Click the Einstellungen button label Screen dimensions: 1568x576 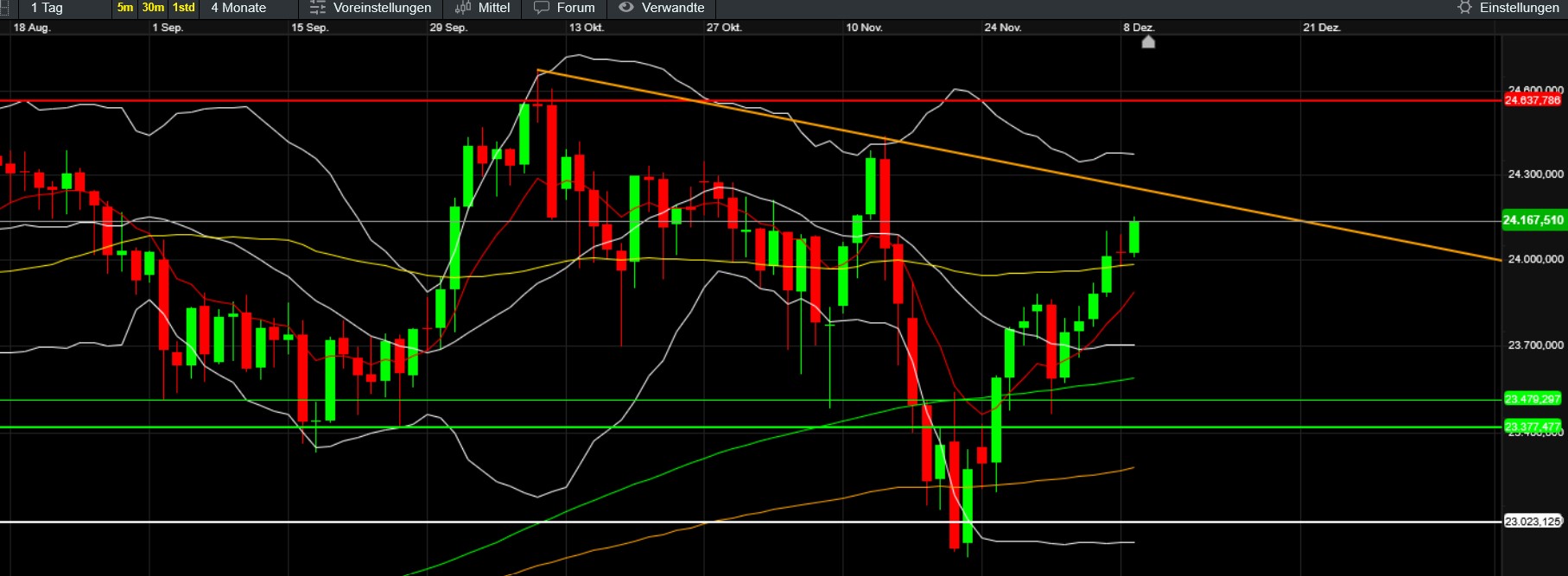pyautogui.click(x=1519, y=8)
